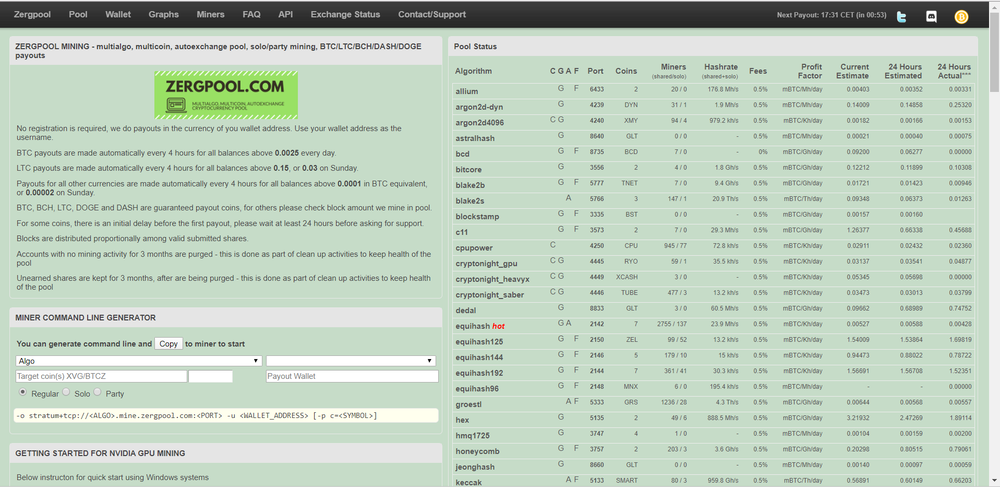Click the small empty field beside Target coins
The height and width of the screenshot is (487, 1000).
point(210,376)
